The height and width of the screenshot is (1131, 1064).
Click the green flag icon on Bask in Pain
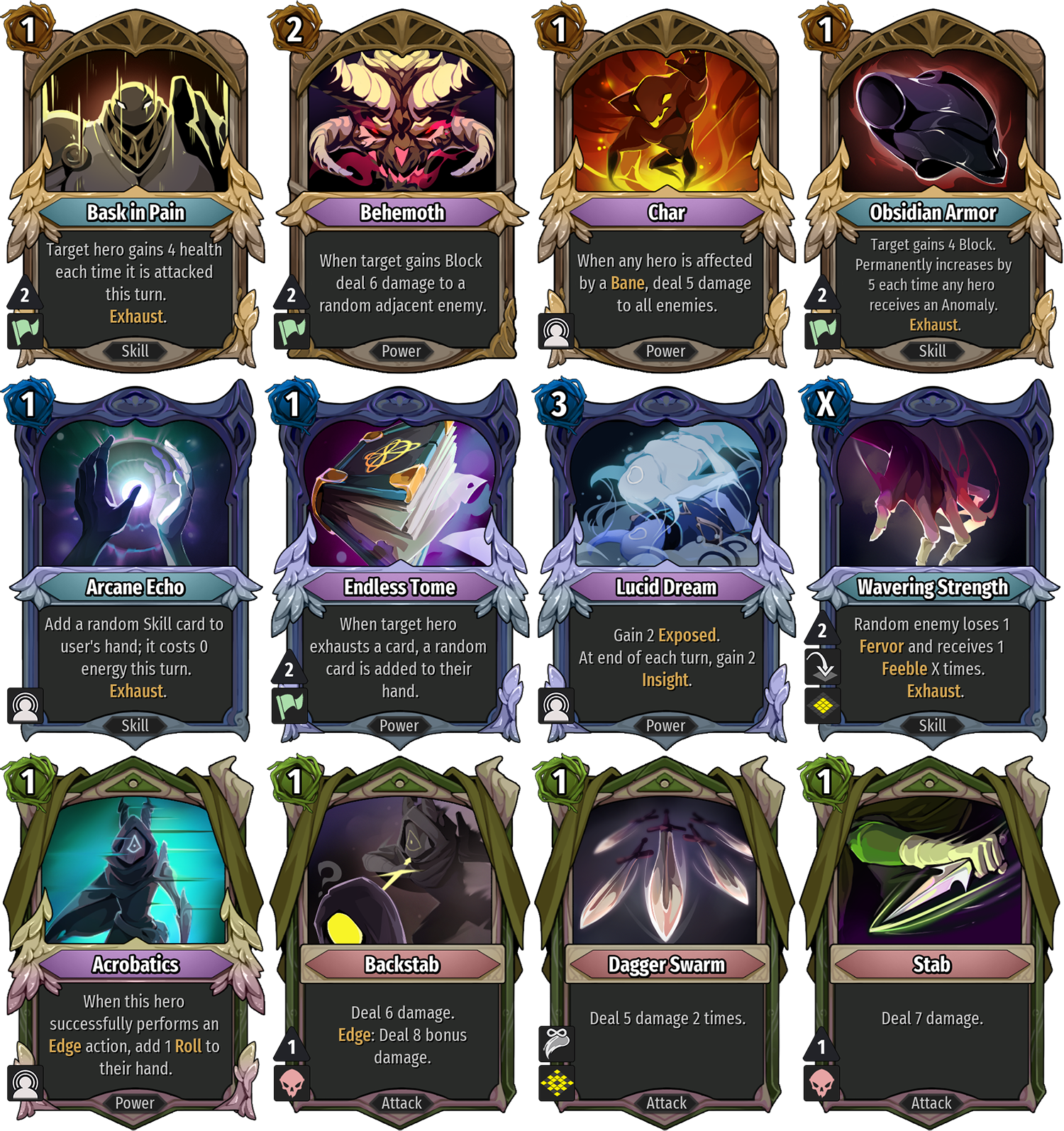[26, 331]
